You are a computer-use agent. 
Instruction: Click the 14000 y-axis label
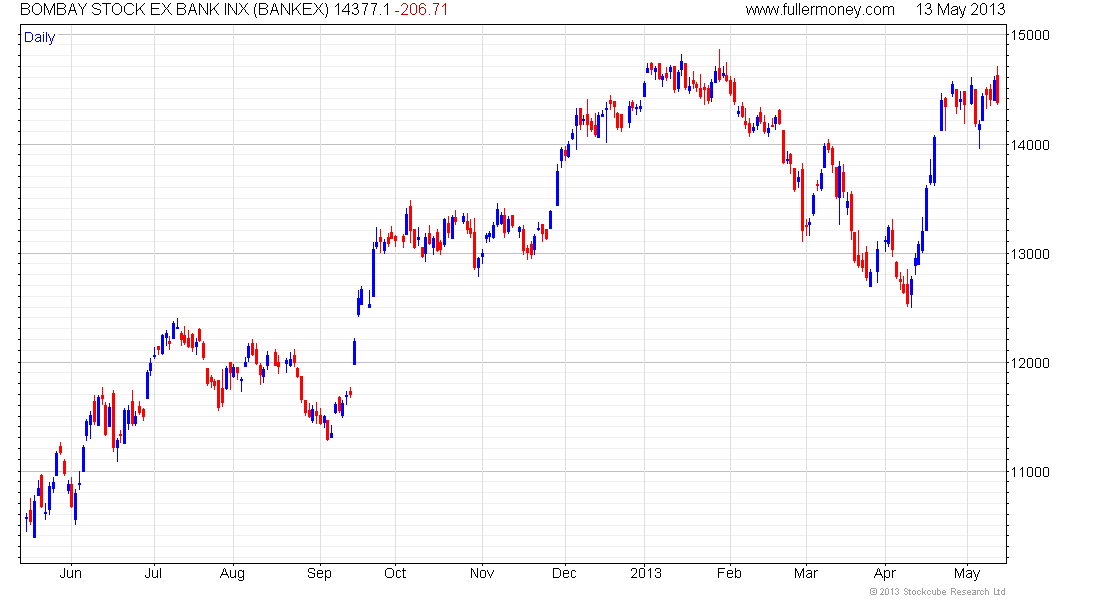click(1030, 145)
